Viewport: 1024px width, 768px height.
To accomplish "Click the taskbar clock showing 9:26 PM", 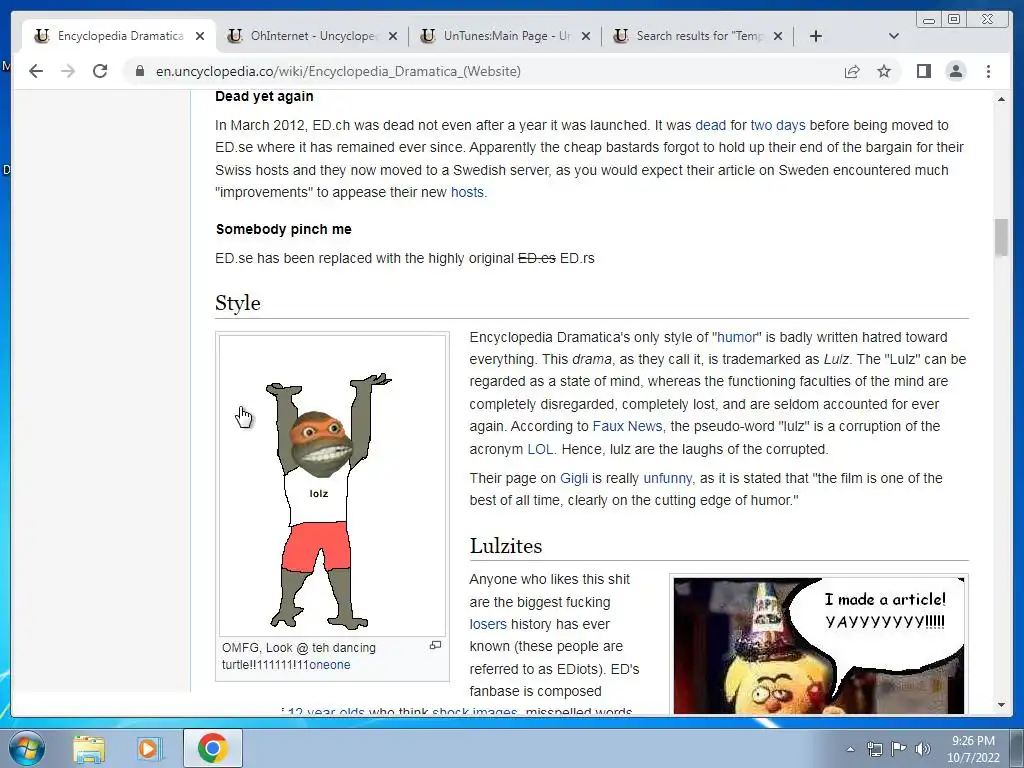I will pyautogui.click(x=973, y=749).
